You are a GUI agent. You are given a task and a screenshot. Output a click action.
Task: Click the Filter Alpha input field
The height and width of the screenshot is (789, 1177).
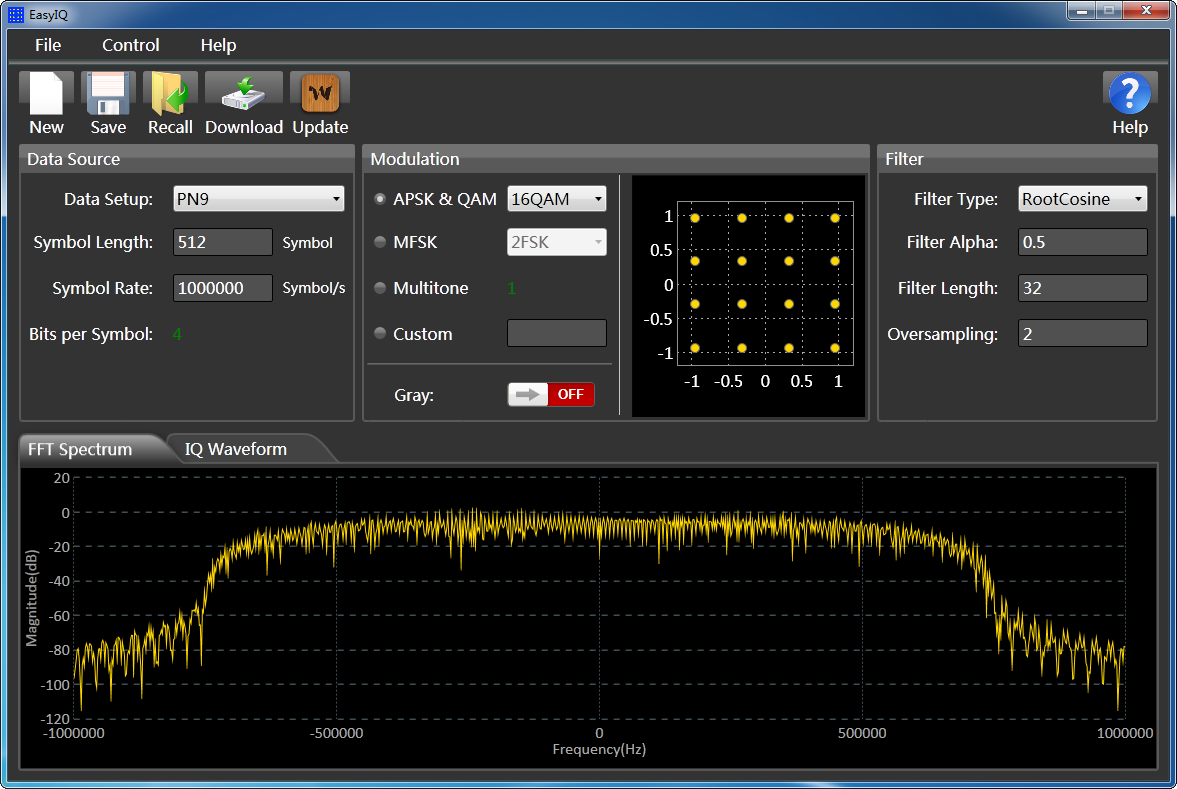tap(1082, 242)
